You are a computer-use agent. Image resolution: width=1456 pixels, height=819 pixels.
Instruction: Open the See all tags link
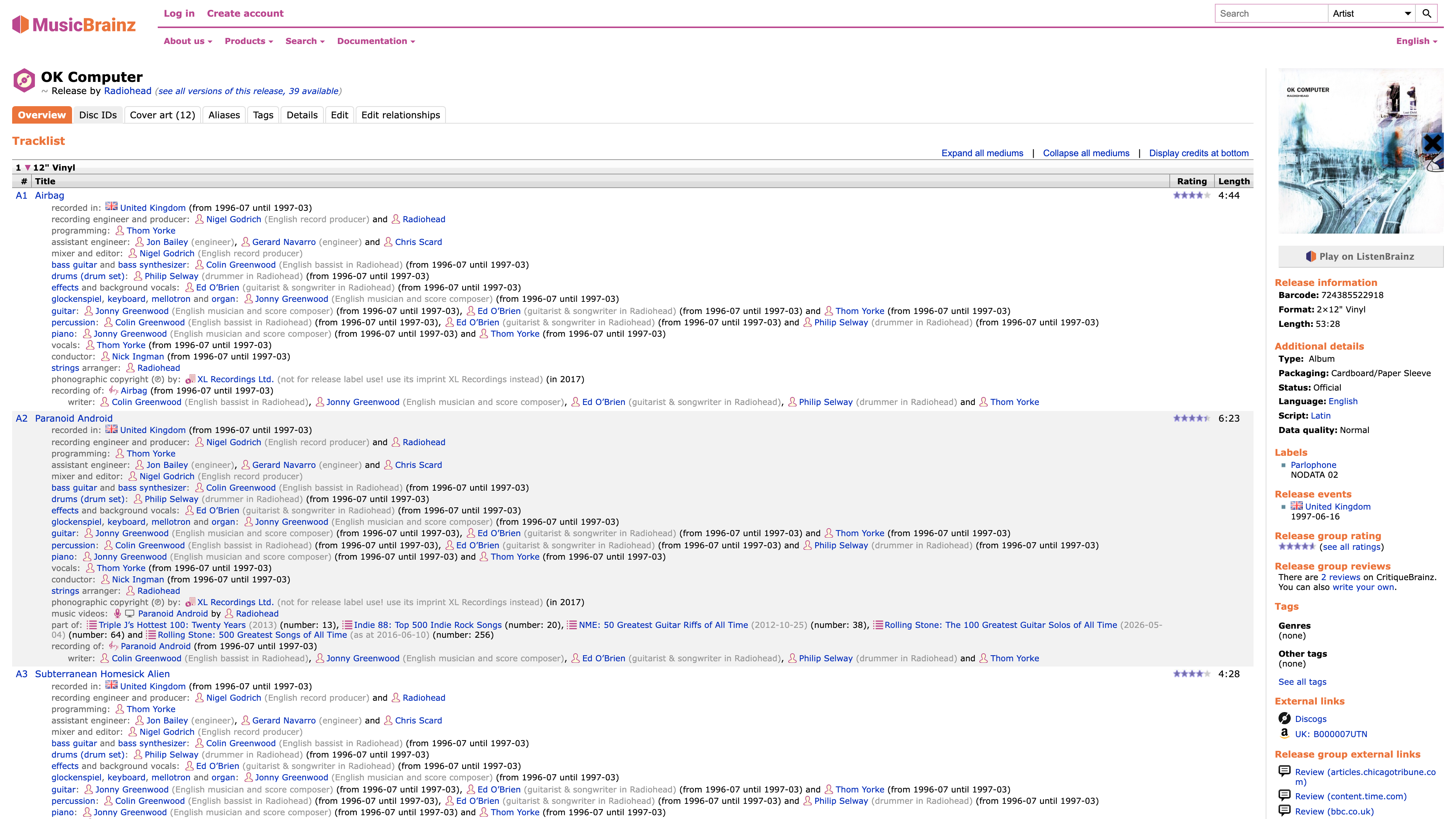(x=1302, y=682)
